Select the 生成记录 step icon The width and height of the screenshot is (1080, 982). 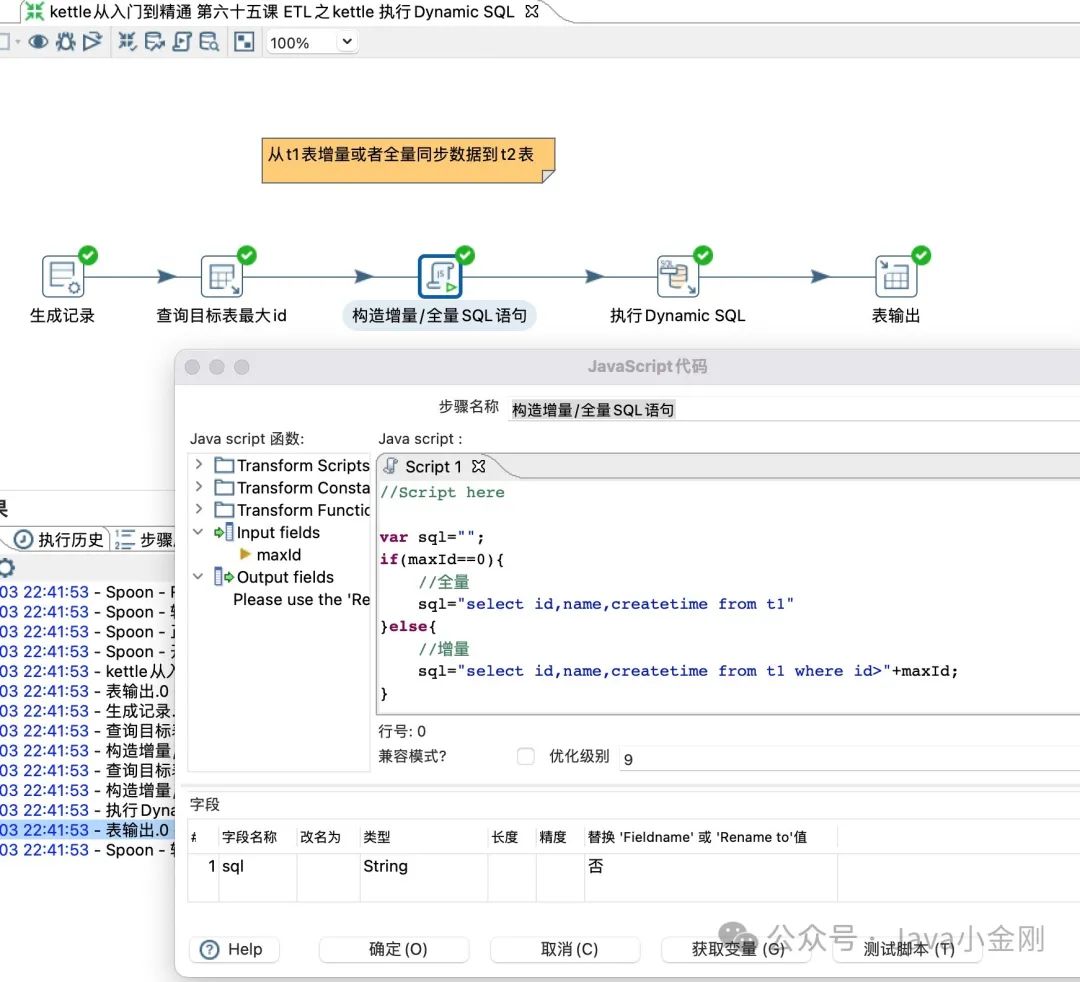pos(62,277)
